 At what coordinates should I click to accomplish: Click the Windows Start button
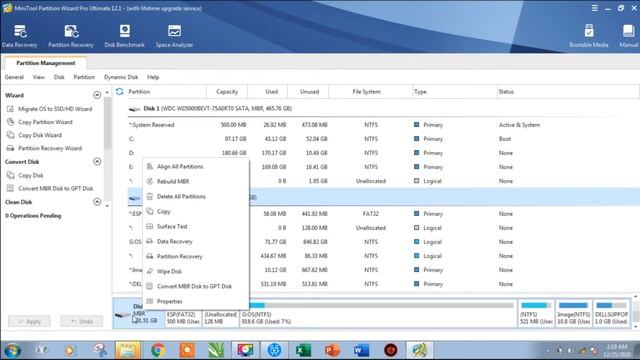coord(12,350)
